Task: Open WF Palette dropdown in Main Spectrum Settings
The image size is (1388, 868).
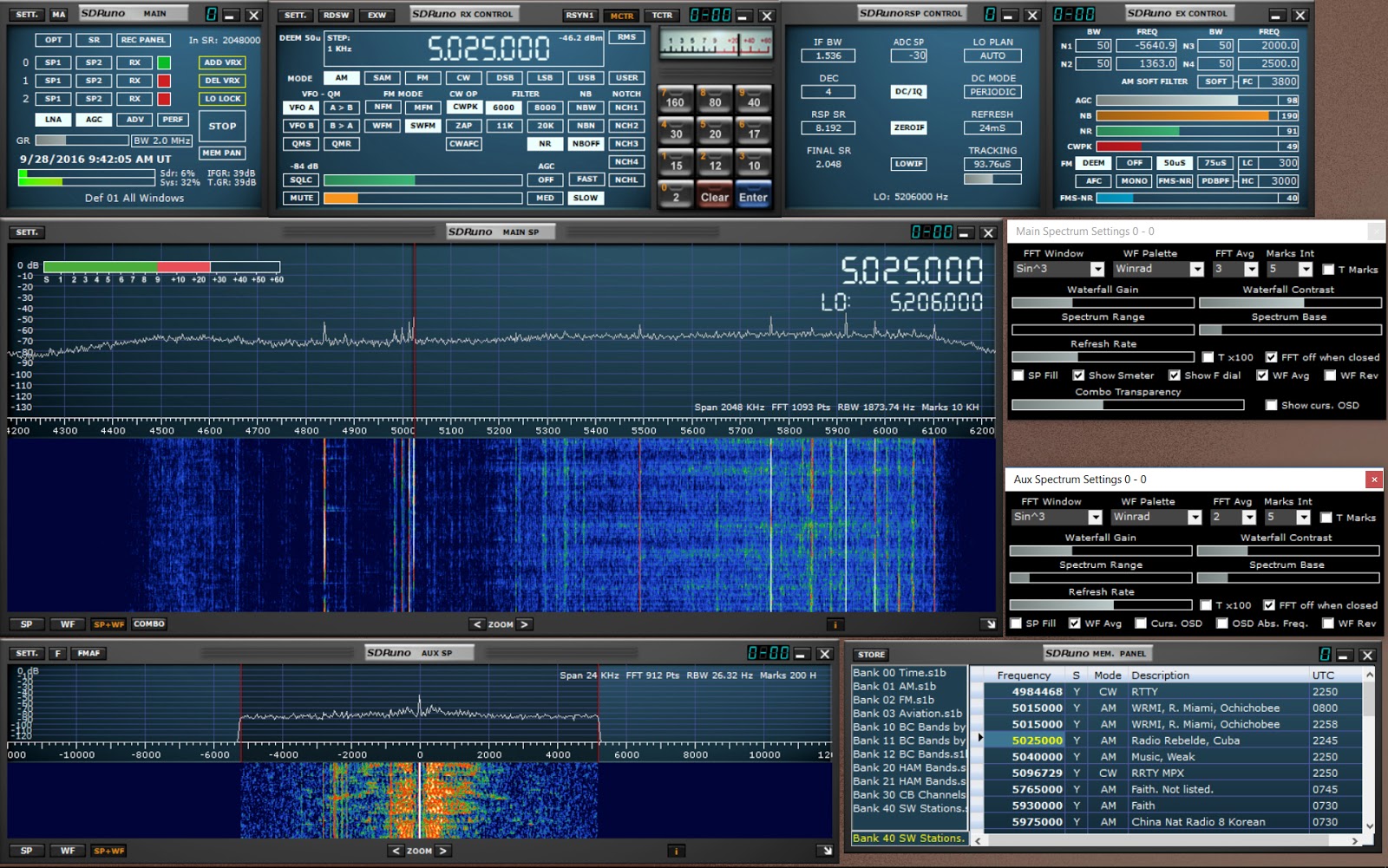Action: (x=1197, y=270)
